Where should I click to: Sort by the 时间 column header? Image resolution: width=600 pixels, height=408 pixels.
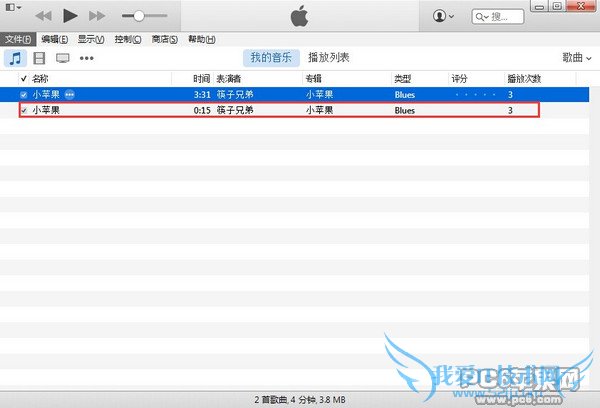tap(192, 79)
